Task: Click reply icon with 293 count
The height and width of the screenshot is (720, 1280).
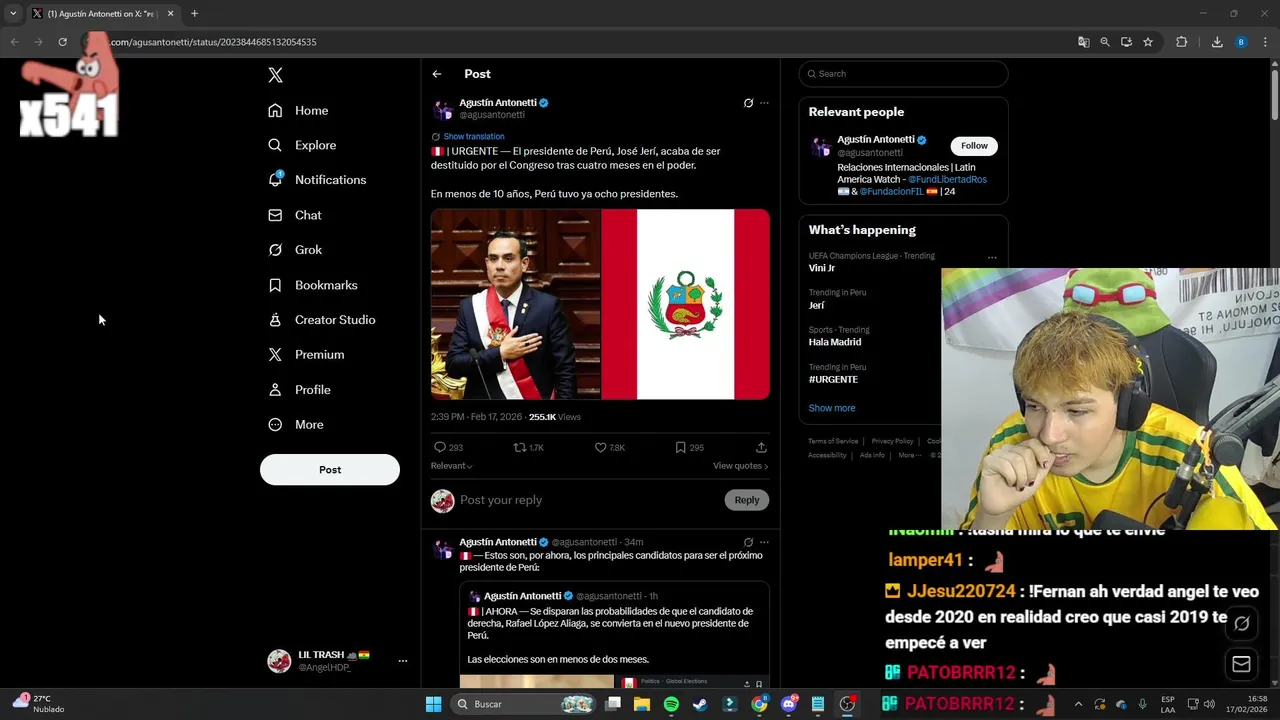Action: 448,447
